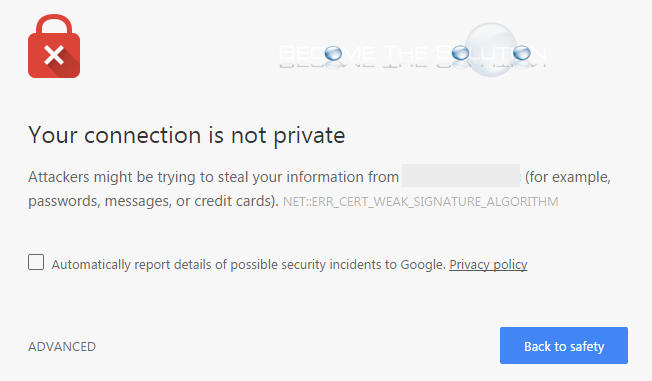Open the Privacy policy link
The width and height of the screenshot is (652, 381).
coord(488,265)
